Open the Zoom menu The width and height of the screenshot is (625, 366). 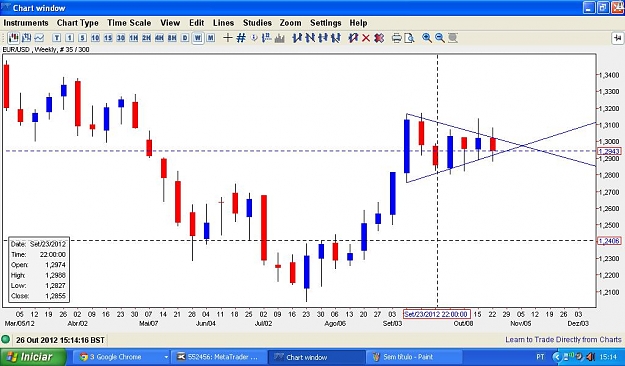[x=291, y=23]
